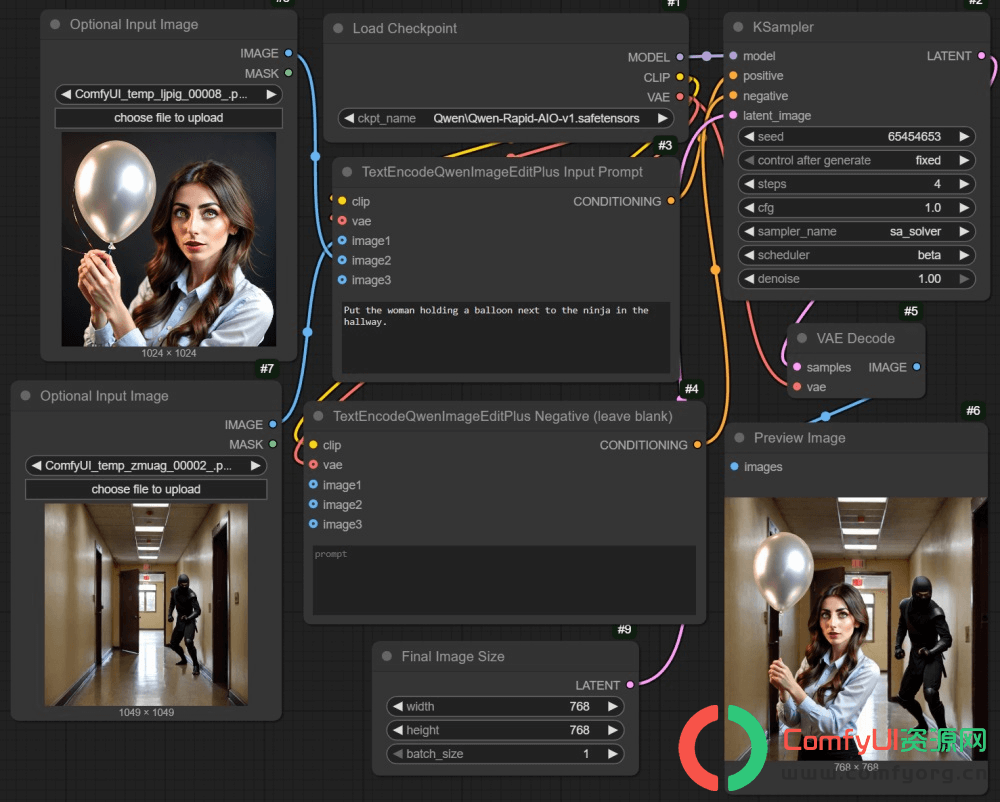Select the ninja hallway input image
Screen dimensions: 1000x802
146,604
